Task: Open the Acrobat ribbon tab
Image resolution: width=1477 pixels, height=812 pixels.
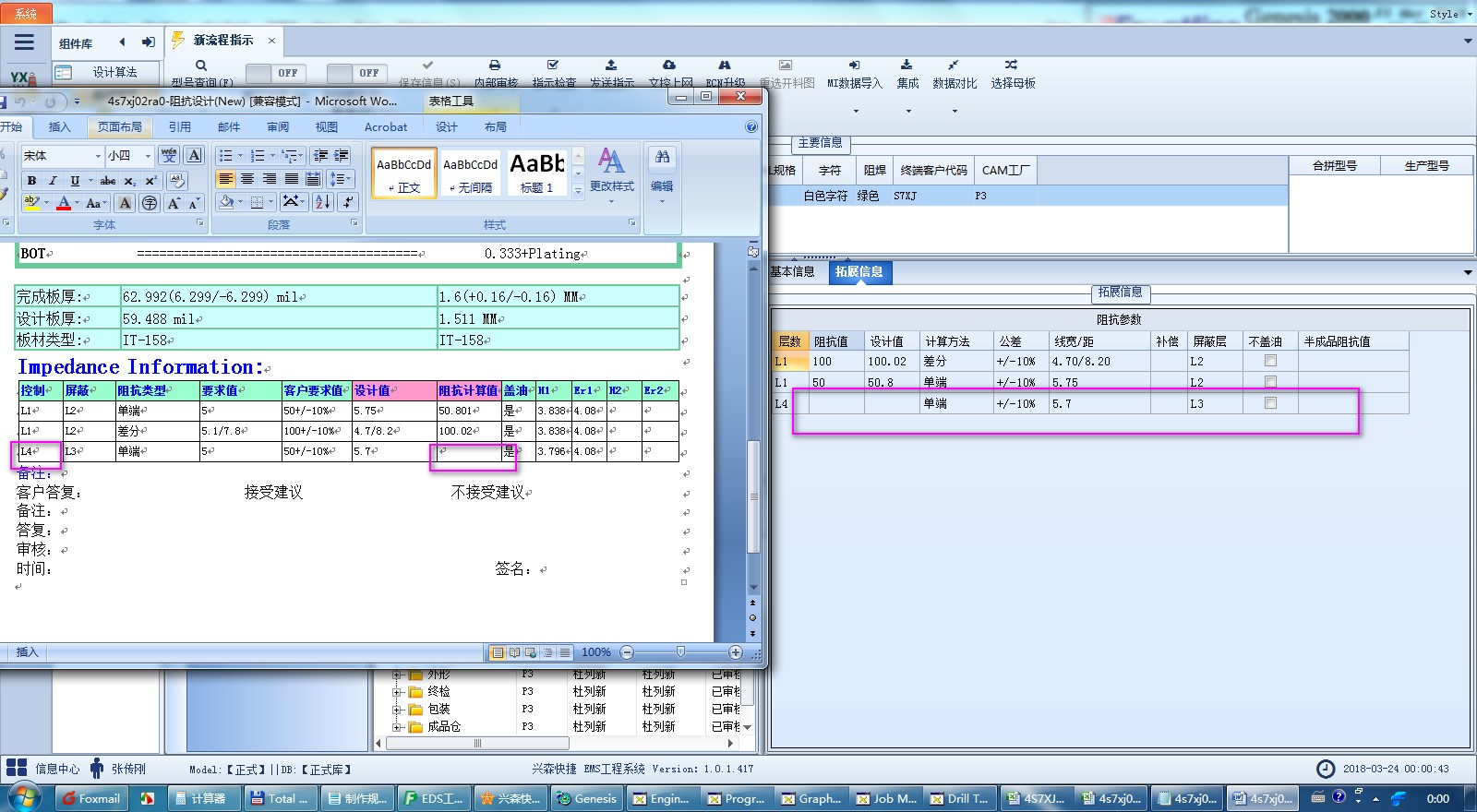Action: click(386, 126)
